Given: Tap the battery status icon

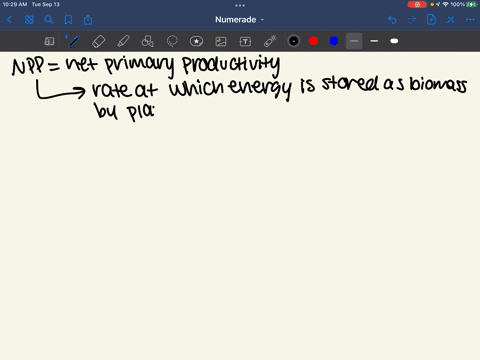Looking at the screenshot, I should coord(472,4).
